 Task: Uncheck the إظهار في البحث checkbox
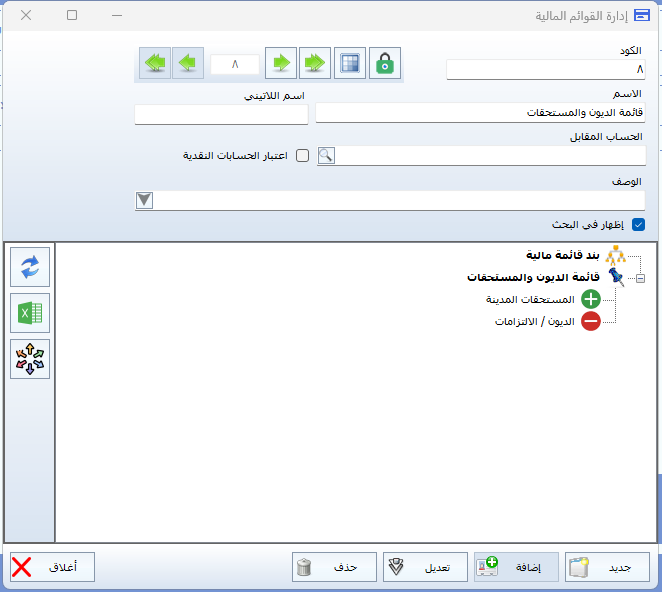(638, 225)
